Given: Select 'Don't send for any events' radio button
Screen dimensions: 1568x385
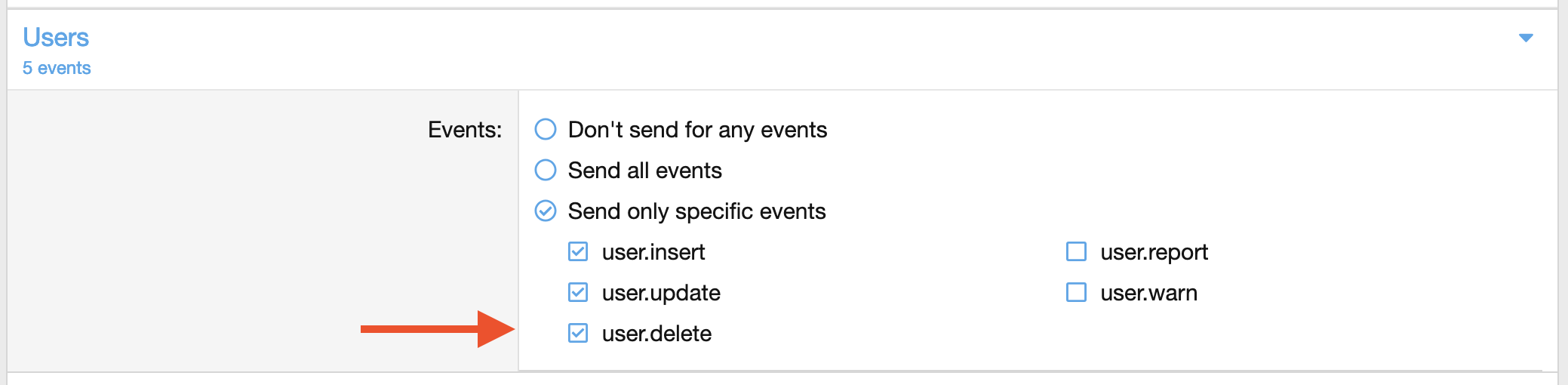Looking at the screenshot, I should tap(546, 129).
